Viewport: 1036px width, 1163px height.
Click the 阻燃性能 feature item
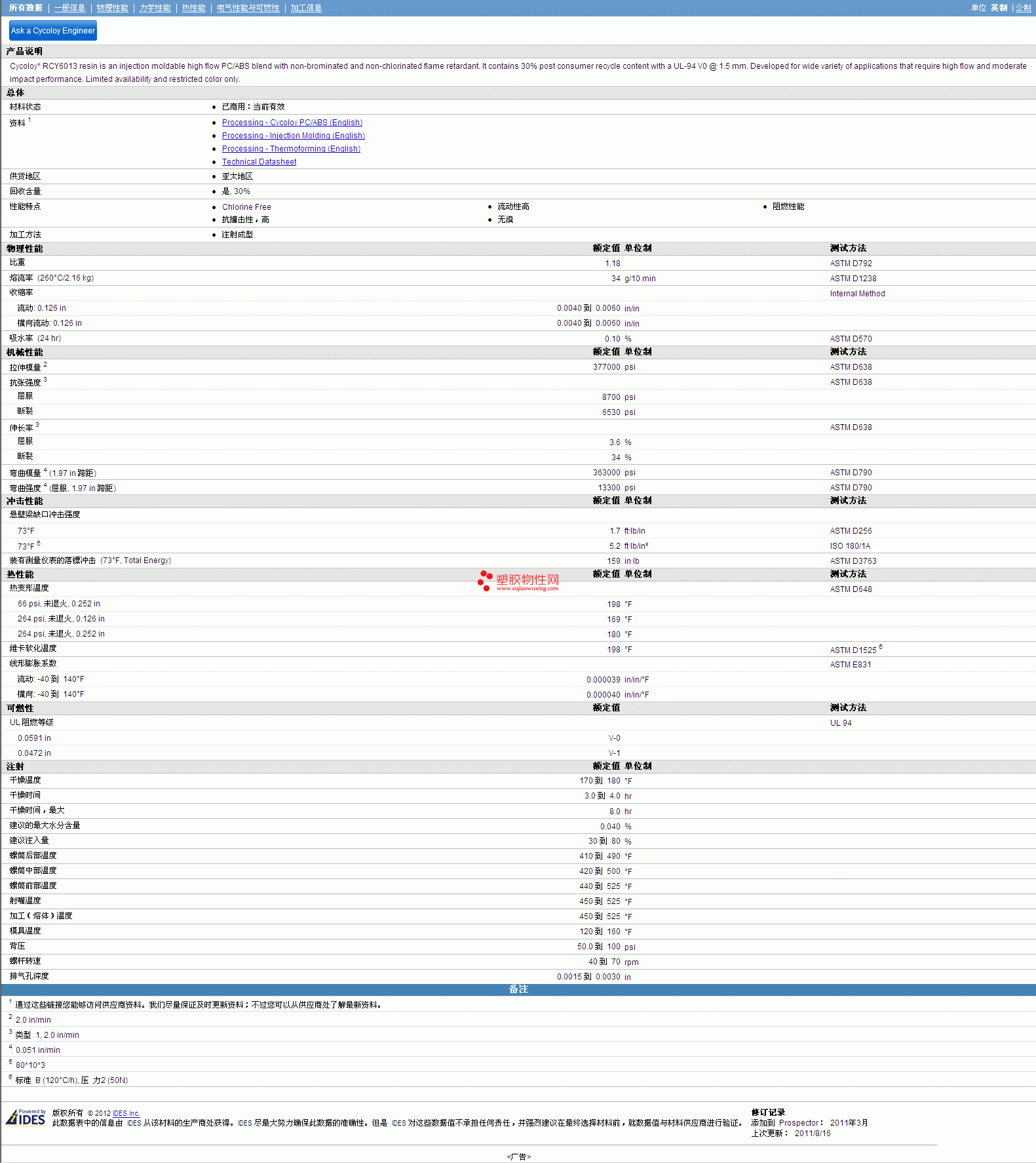788,207
